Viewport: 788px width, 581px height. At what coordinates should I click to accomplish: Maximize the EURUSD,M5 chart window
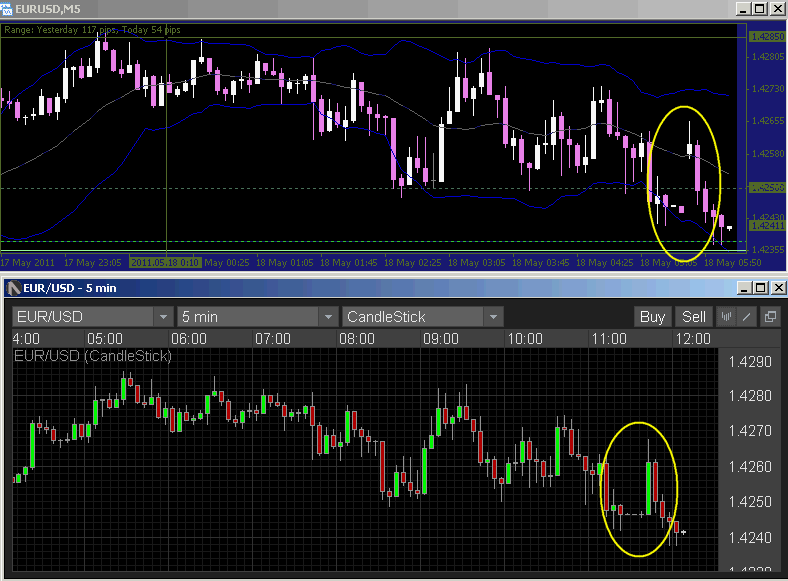pos(760,9)
